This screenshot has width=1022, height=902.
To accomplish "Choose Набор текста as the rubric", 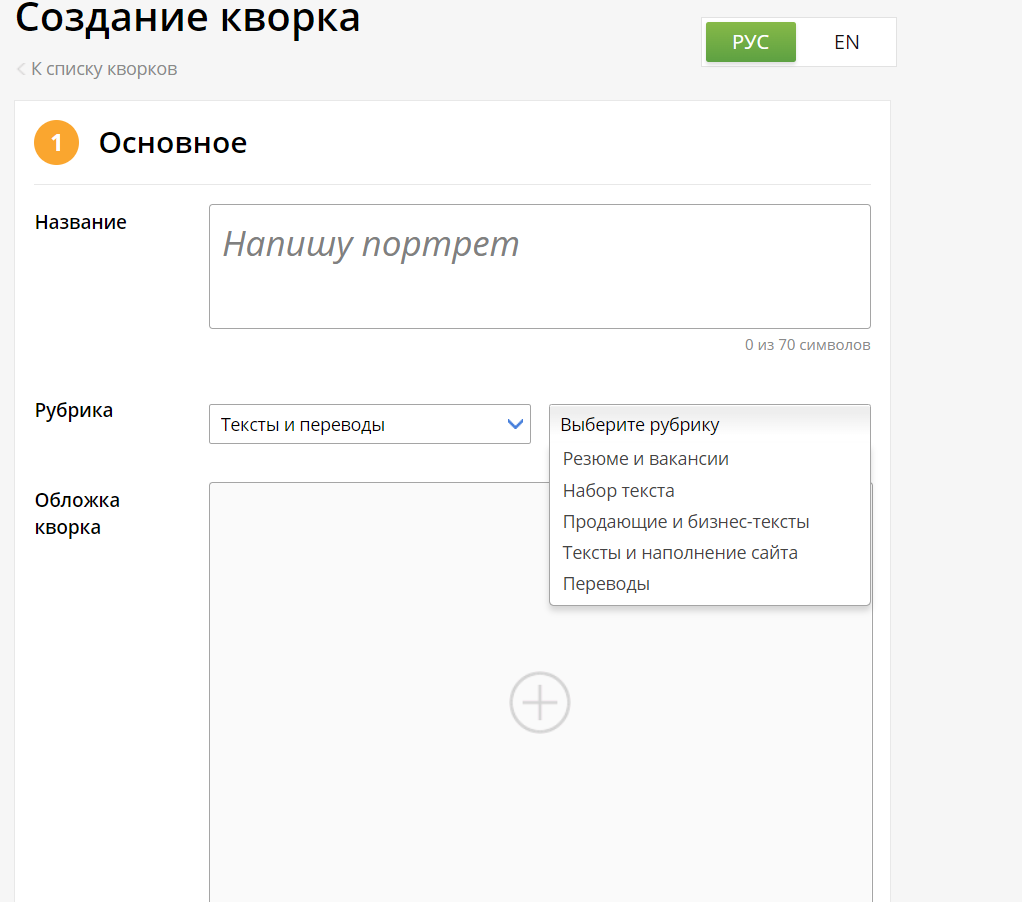I will (x=617, y=490).
